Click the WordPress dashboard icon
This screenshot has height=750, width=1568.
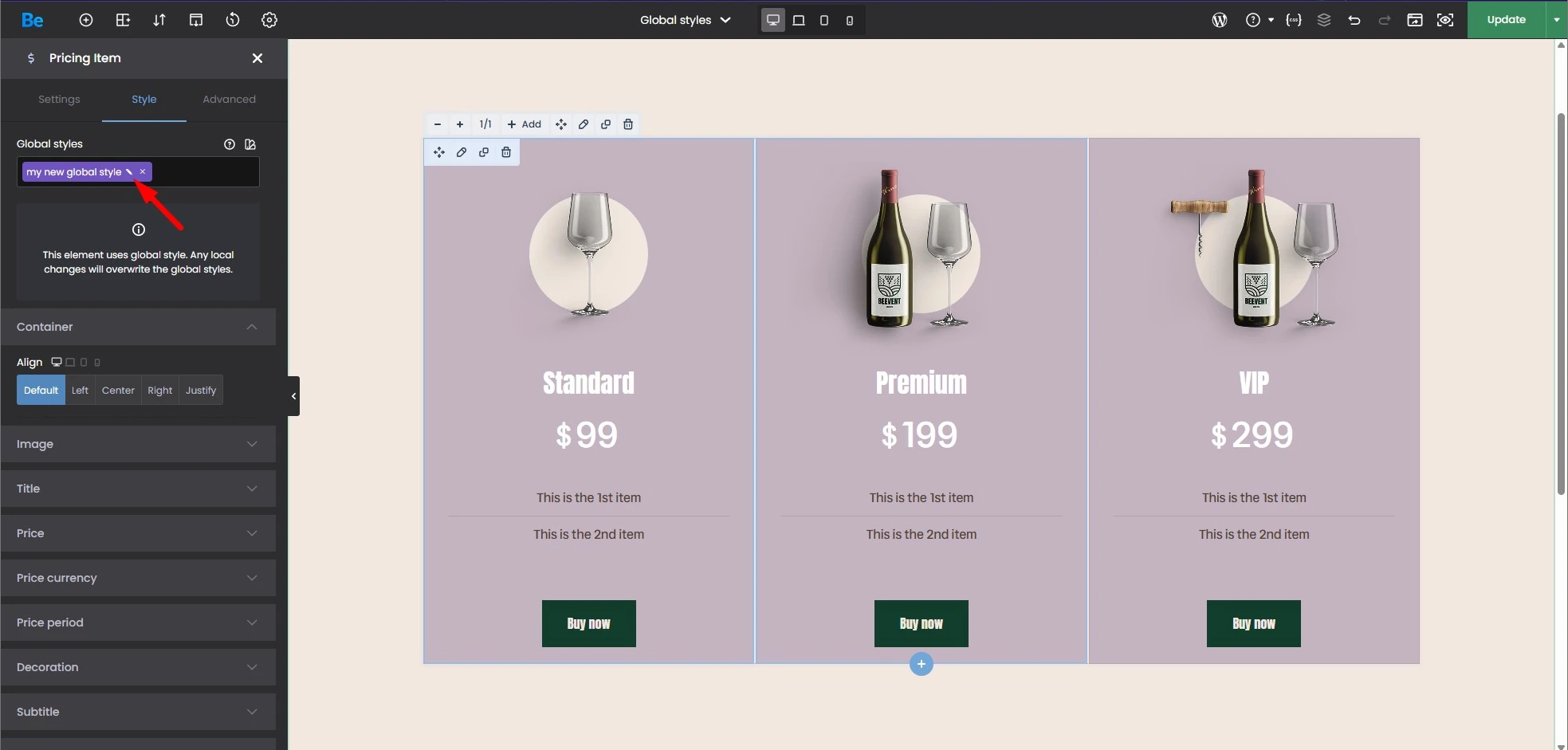1219,20
